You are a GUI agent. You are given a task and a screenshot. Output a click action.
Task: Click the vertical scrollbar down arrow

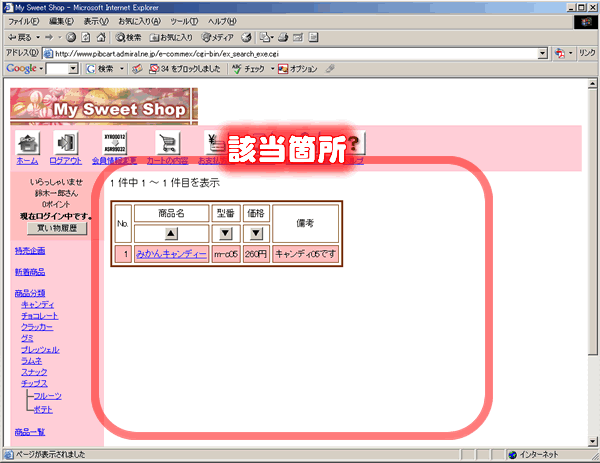(x=593, y=441)
